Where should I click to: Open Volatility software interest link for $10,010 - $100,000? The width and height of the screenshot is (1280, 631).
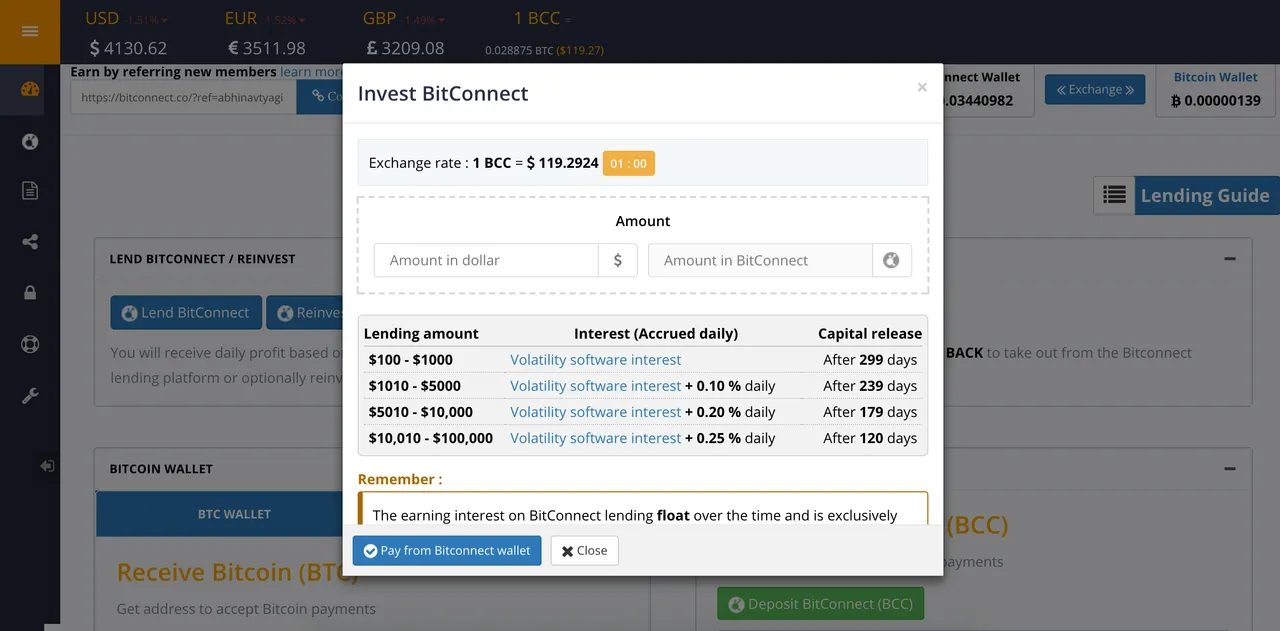(596, 437)
